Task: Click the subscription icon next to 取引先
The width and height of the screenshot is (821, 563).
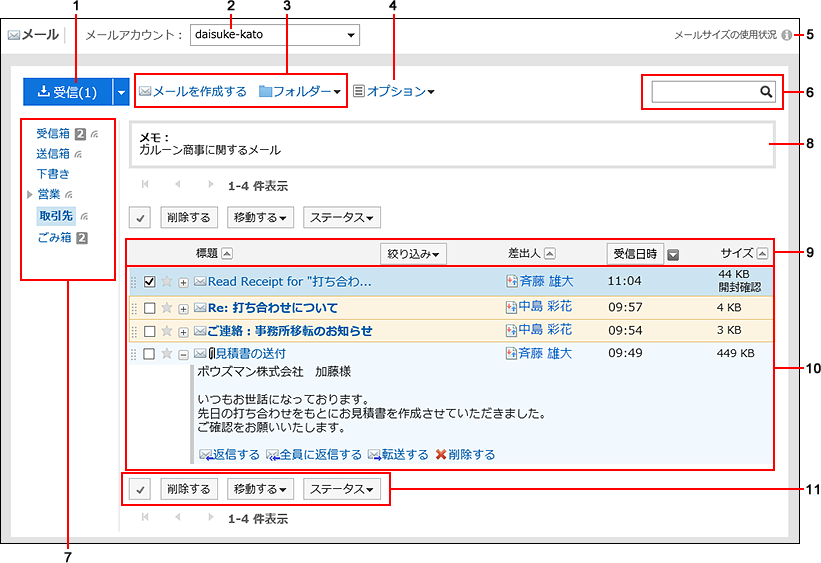Action: (85, 216)
